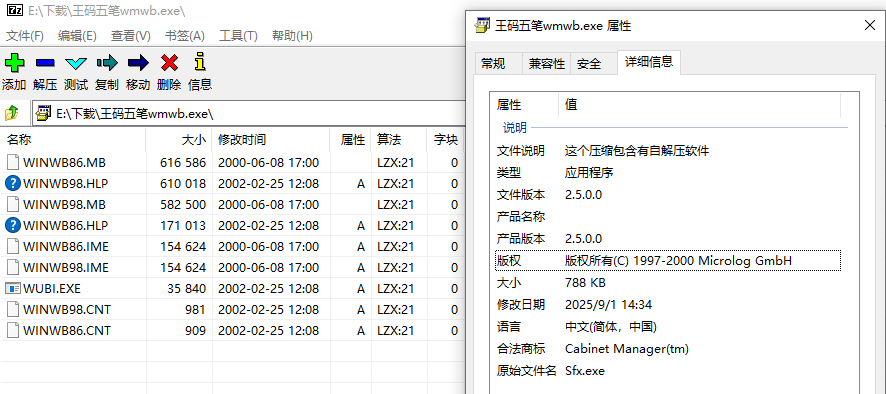Select file name WINWB98.HLP
Image resolution: width=886 pixels, height=394 pixels.
pos(66,184)
